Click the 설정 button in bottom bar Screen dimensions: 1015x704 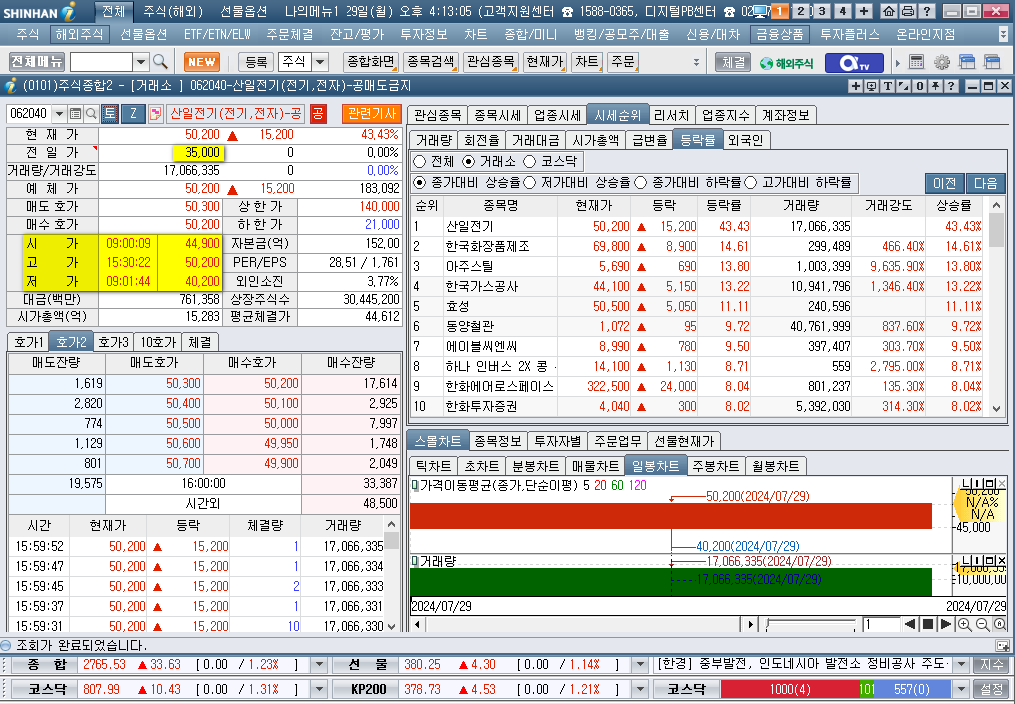992,689
